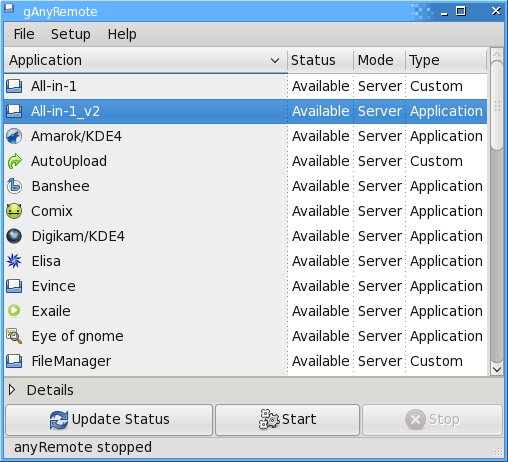Select the FileManager row
508x462 pixels.
(245, 361)
